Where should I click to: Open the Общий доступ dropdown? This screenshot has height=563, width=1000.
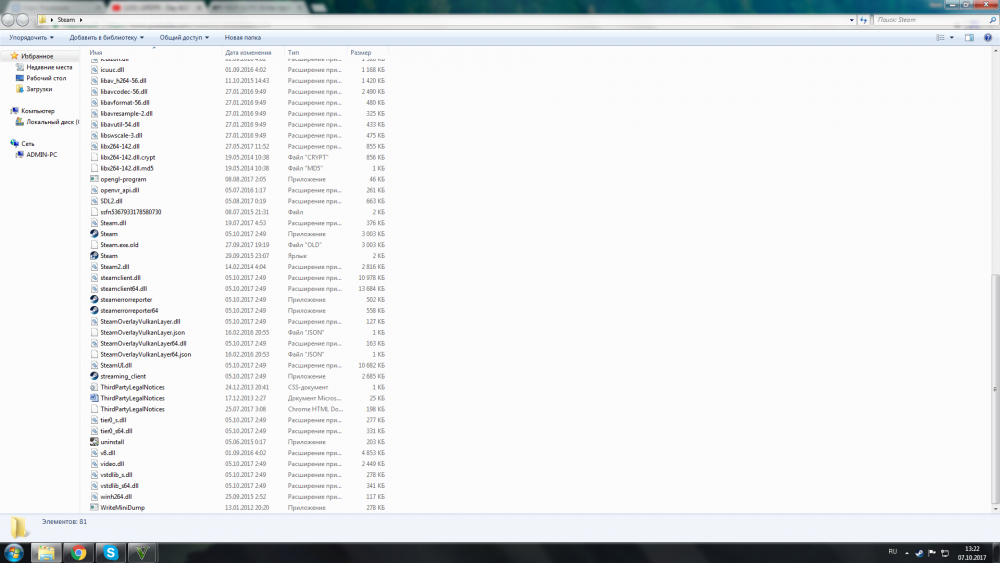pyautogui.click(x=184, y=38)
